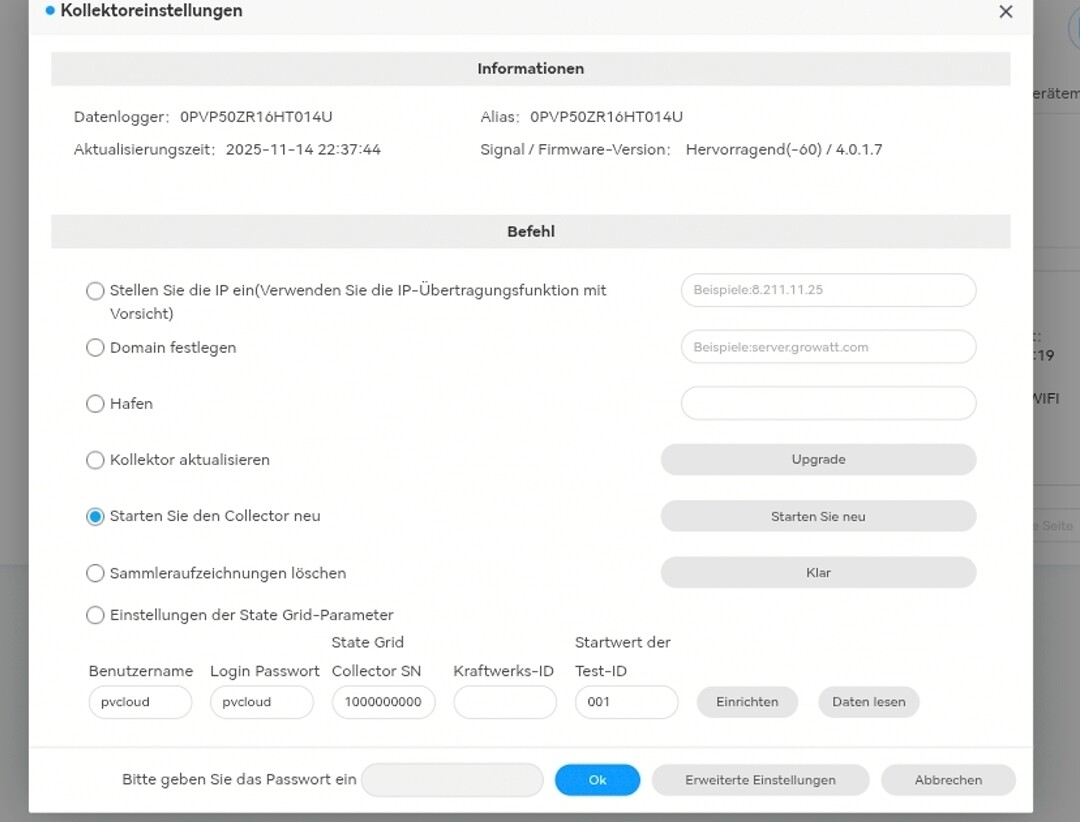Click the Hafen port input field

(829, 403)
